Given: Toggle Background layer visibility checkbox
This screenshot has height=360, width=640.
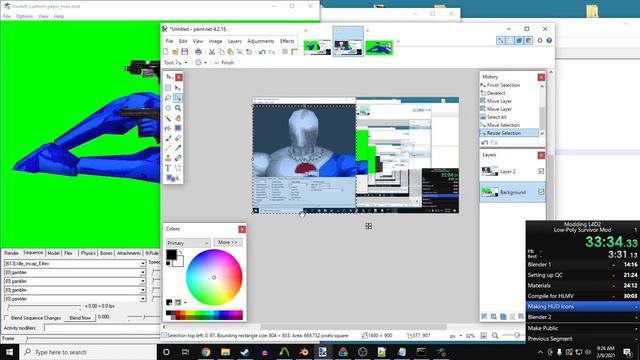Looking at the screenshot, I should (541, 192).
